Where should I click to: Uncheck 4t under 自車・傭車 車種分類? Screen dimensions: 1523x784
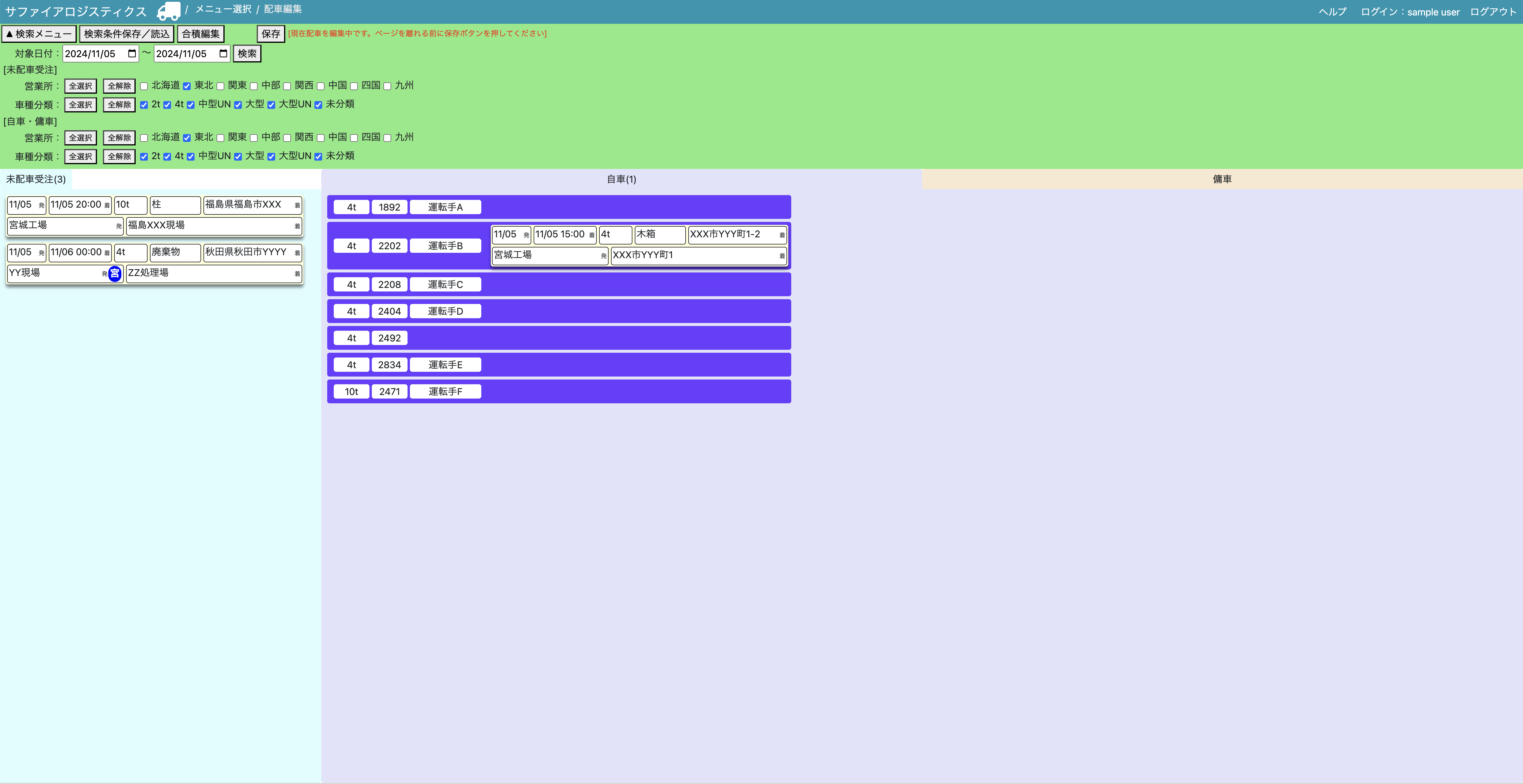coord(167,157)
